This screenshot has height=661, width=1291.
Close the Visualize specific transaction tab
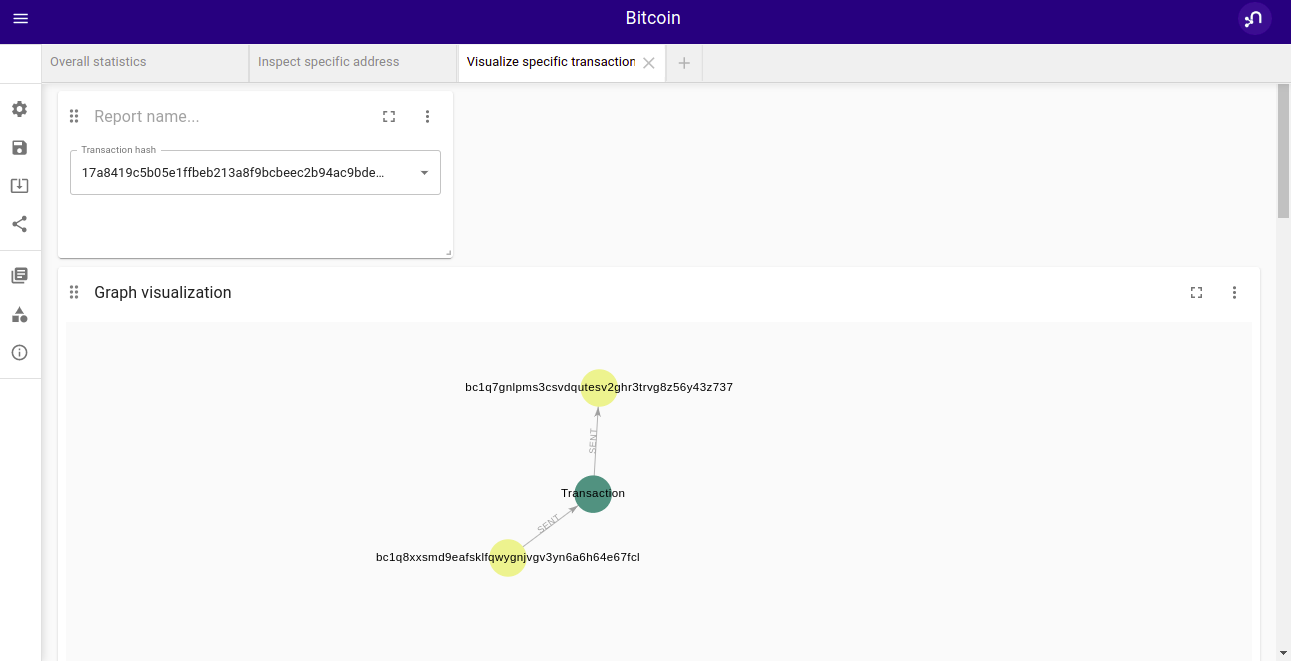[x=648, y=62]
